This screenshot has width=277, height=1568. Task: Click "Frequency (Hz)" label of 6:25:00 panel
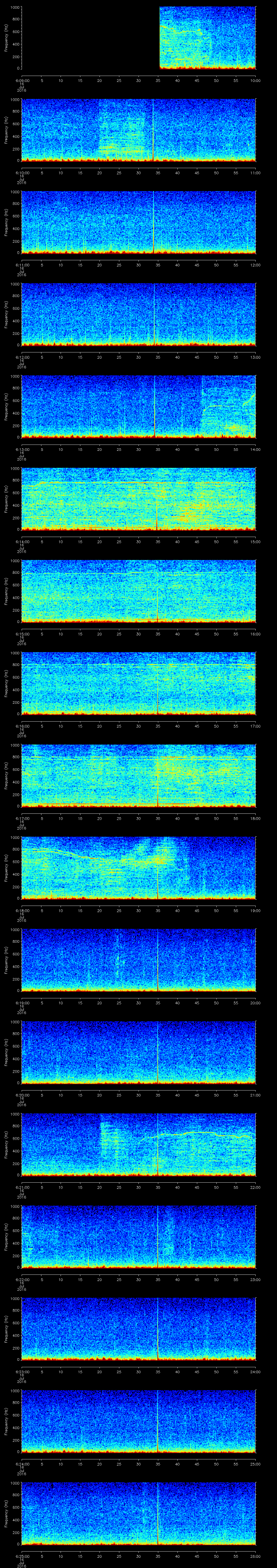(x=6, y=1514)
